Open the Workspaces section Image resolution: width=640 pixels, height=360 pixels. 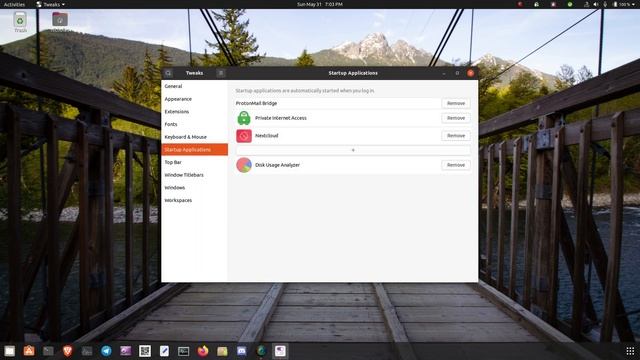195,200
